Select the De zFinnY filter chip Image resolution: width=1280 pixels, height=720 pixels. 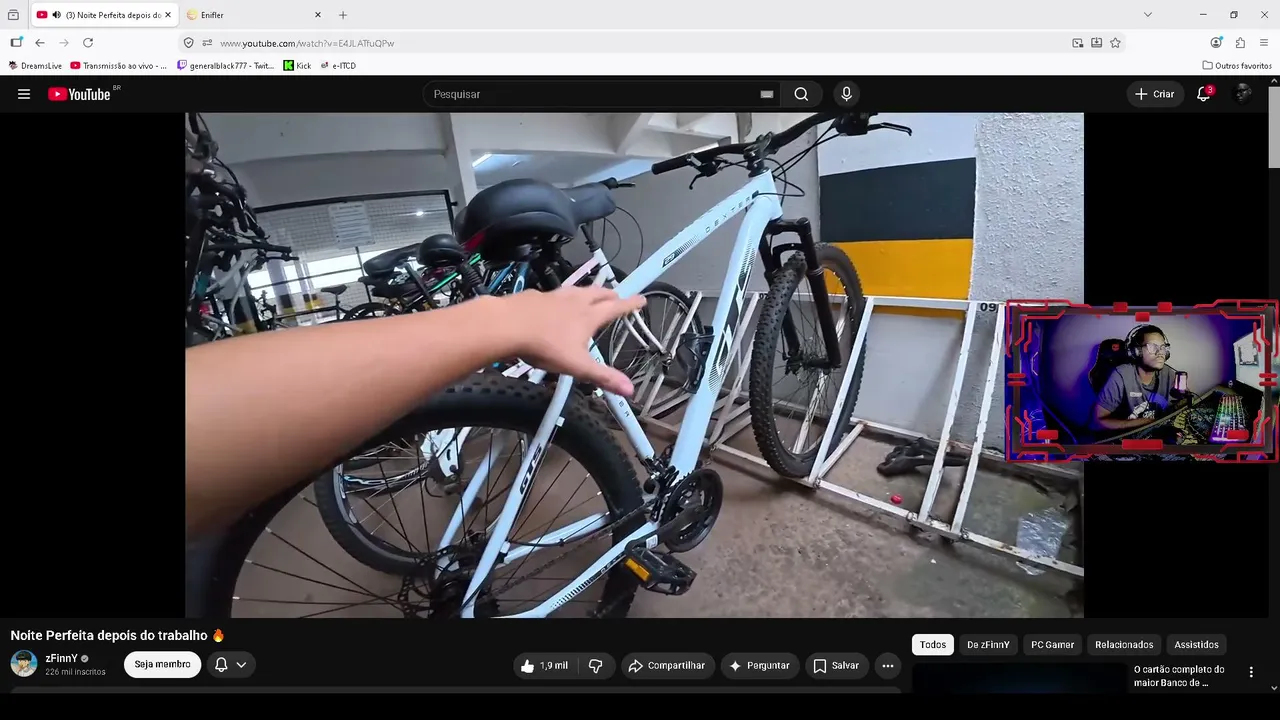point(988,645)
